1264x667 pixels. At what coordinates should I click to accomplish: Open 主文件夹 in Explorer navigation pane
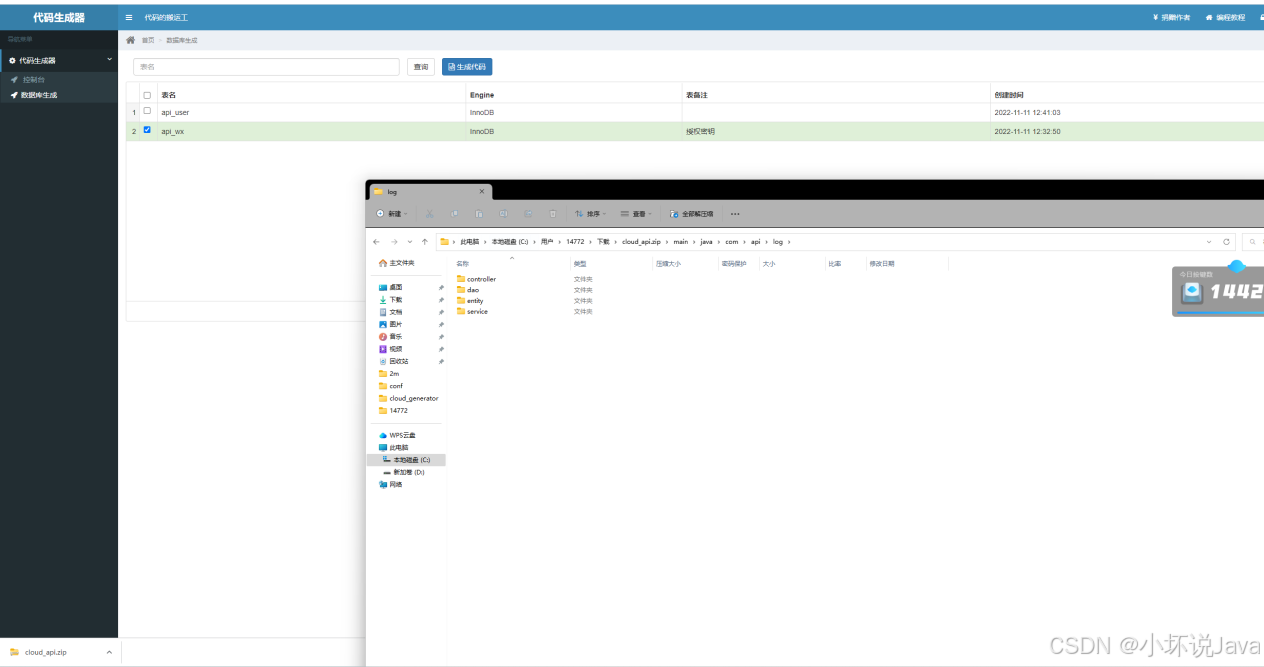[x=396, y=263]
